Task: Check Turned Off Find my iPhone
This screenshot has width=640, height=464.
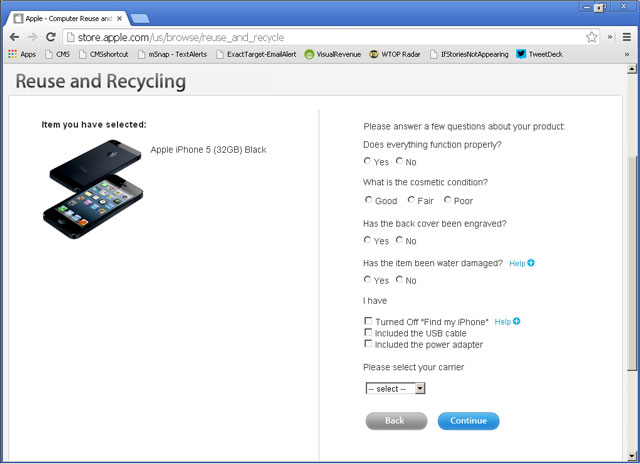Action: coord(368,321)
